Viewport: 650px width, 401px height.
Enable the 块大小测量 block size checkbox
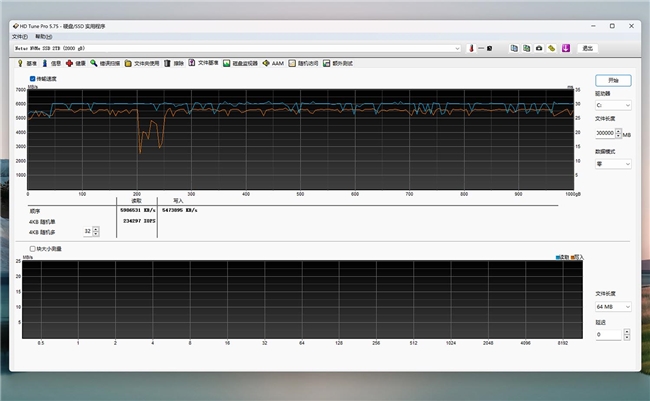(32, 249)
